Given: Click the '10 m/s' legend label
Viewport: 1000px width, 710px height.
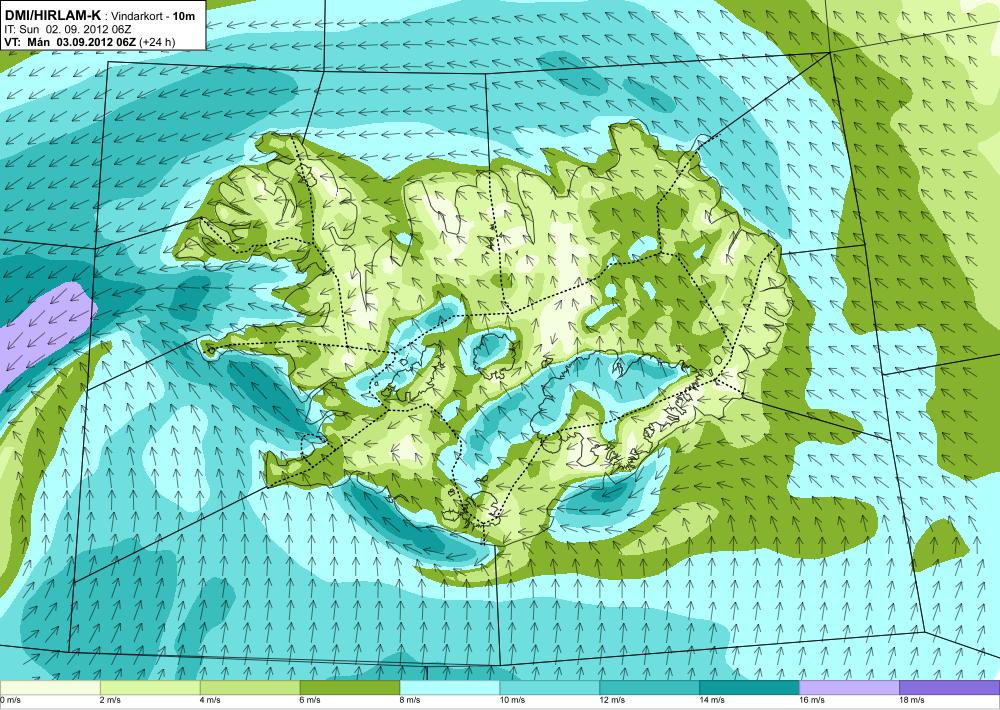Looking at the screenshot, I should click(x=513, y=700).
